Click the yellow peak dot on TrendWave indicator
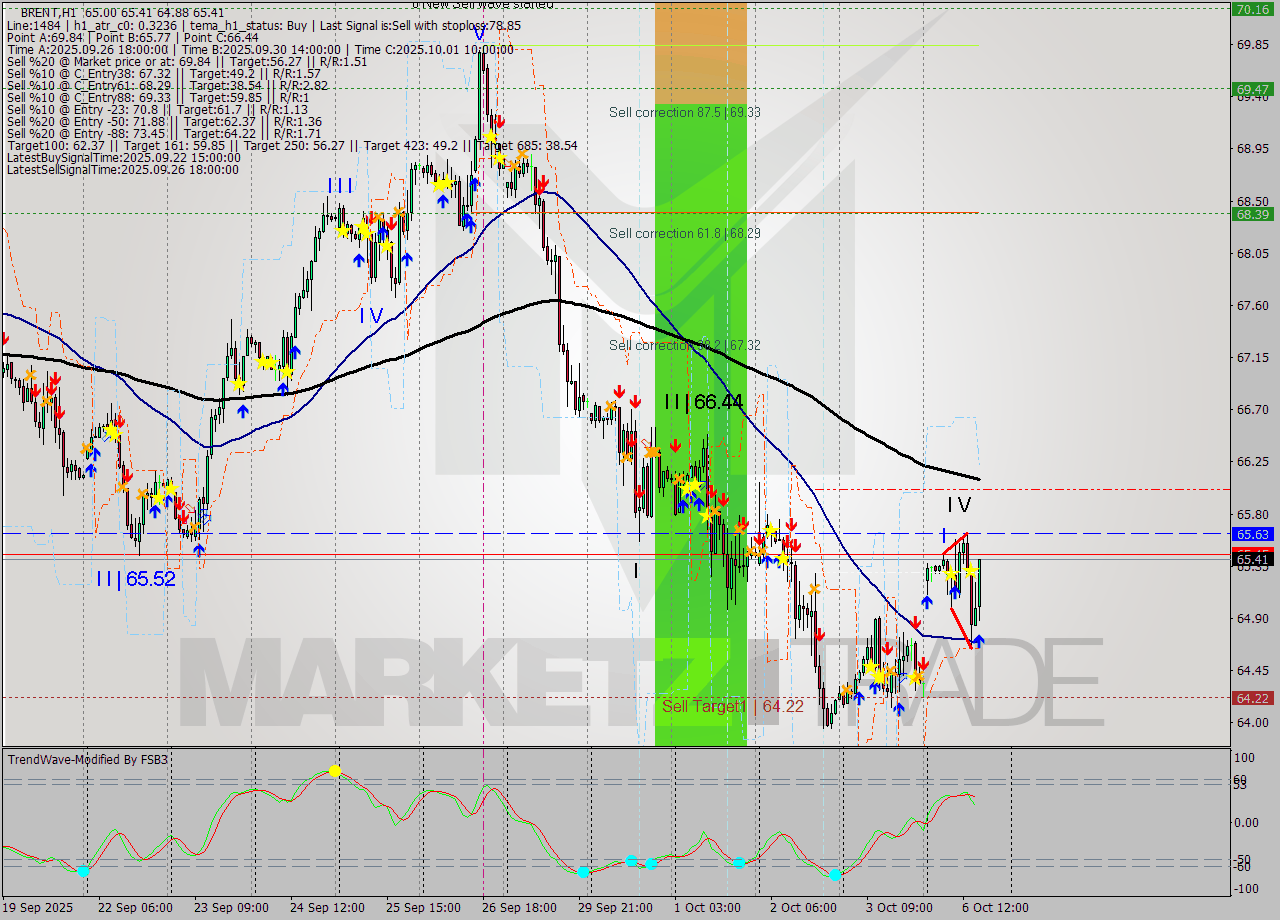 click(335, 771)
